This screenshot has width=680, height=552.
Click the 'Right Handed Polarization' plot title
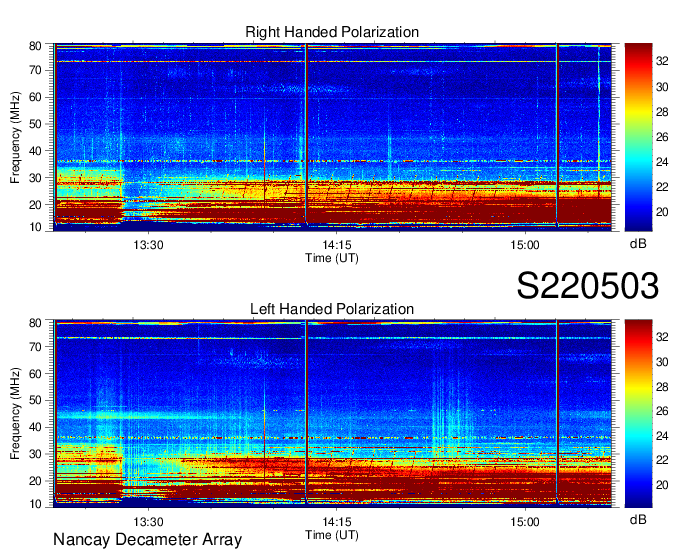tap(332, 32)
